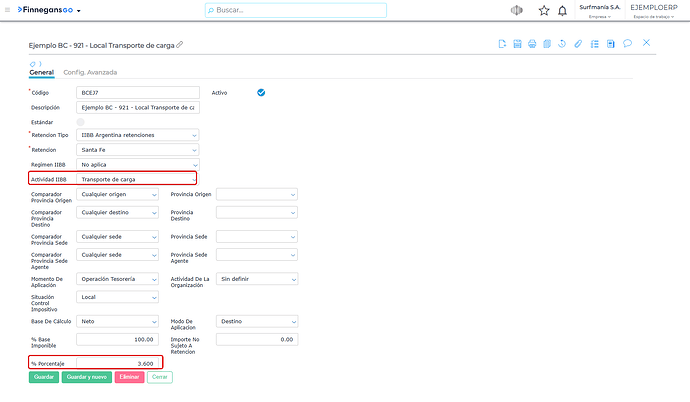Screen dimensions: 690x402
Task: Open Base De Cálculo dropdown
Action: point(117,322)
